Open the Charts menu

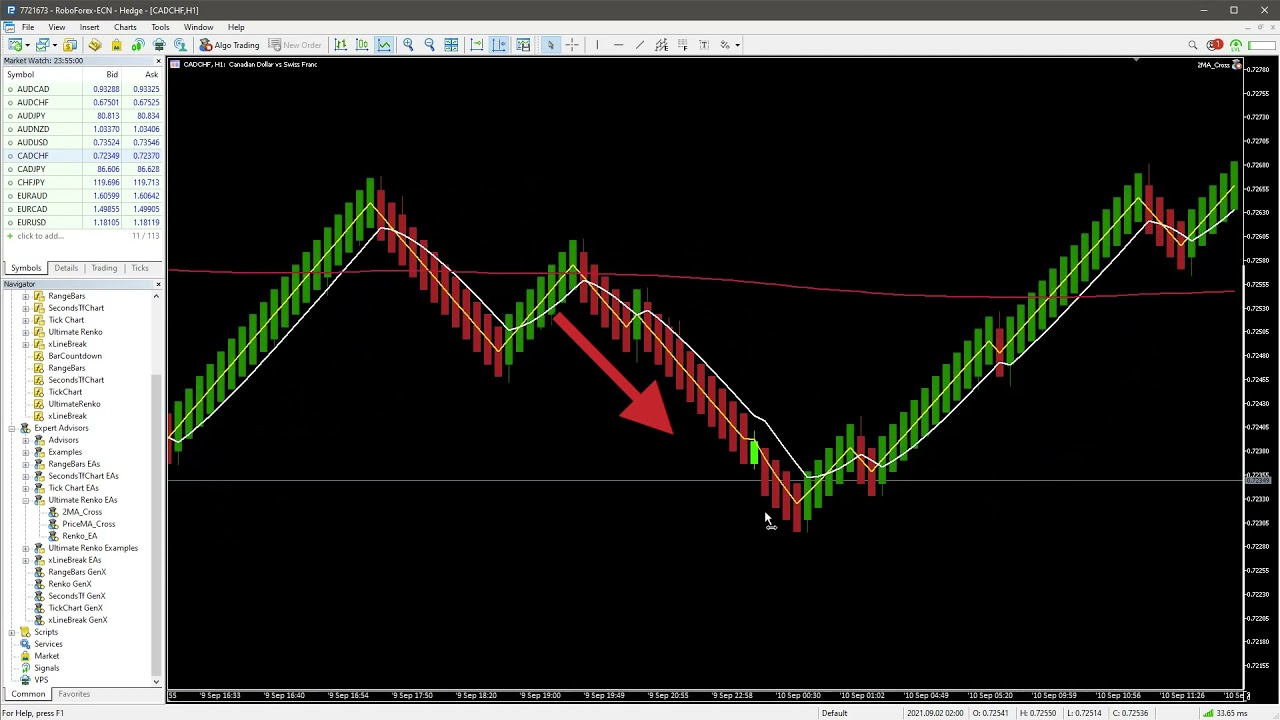pos(125,27)
